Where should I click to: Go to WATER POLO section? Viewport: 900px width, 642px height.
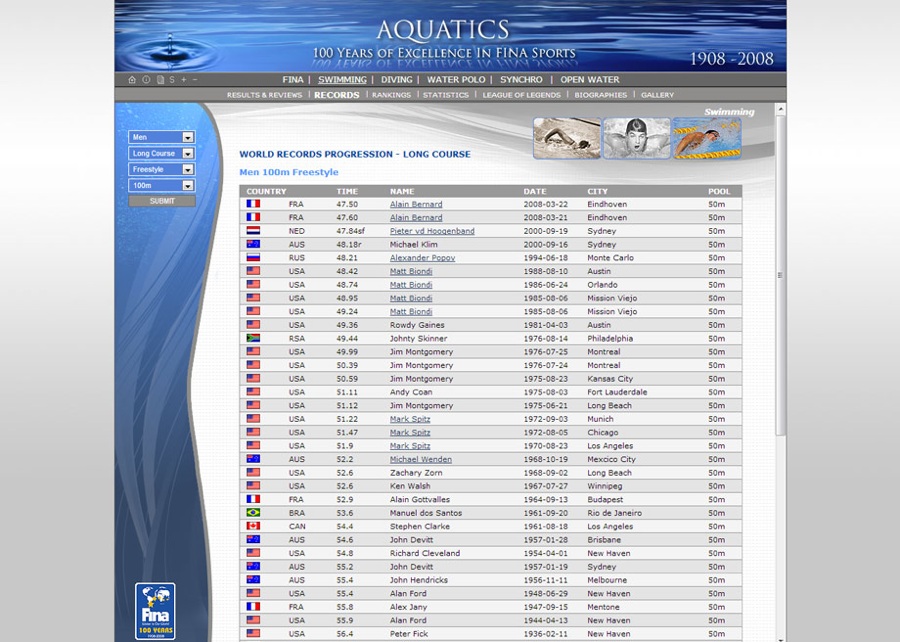pos(456,80)
